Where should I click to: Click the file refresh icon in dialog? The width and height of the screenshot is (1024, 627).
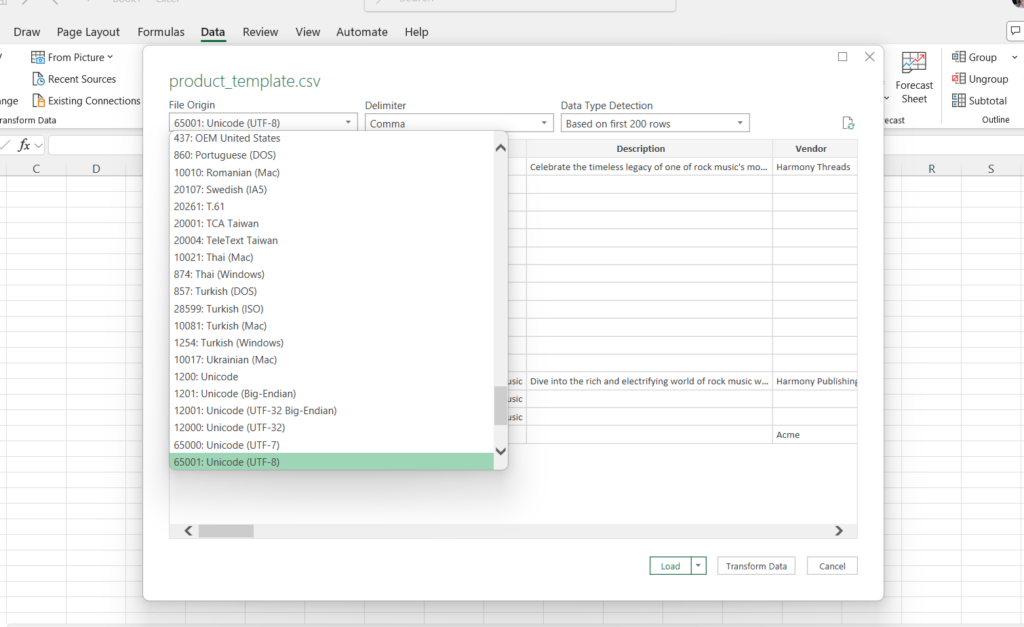pyautogui.click(x=848, y=123)
